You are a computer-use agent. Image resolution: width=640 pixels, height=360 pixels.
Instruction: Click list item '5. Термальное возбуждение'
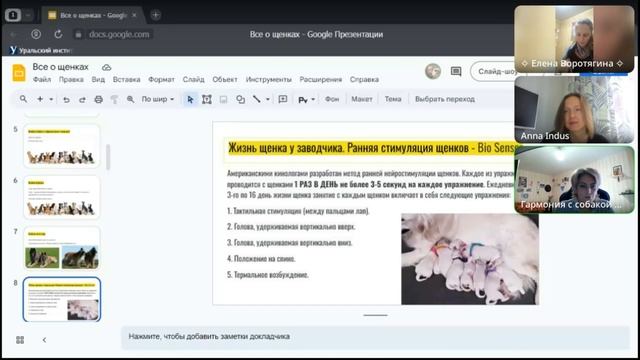point(268,275)
